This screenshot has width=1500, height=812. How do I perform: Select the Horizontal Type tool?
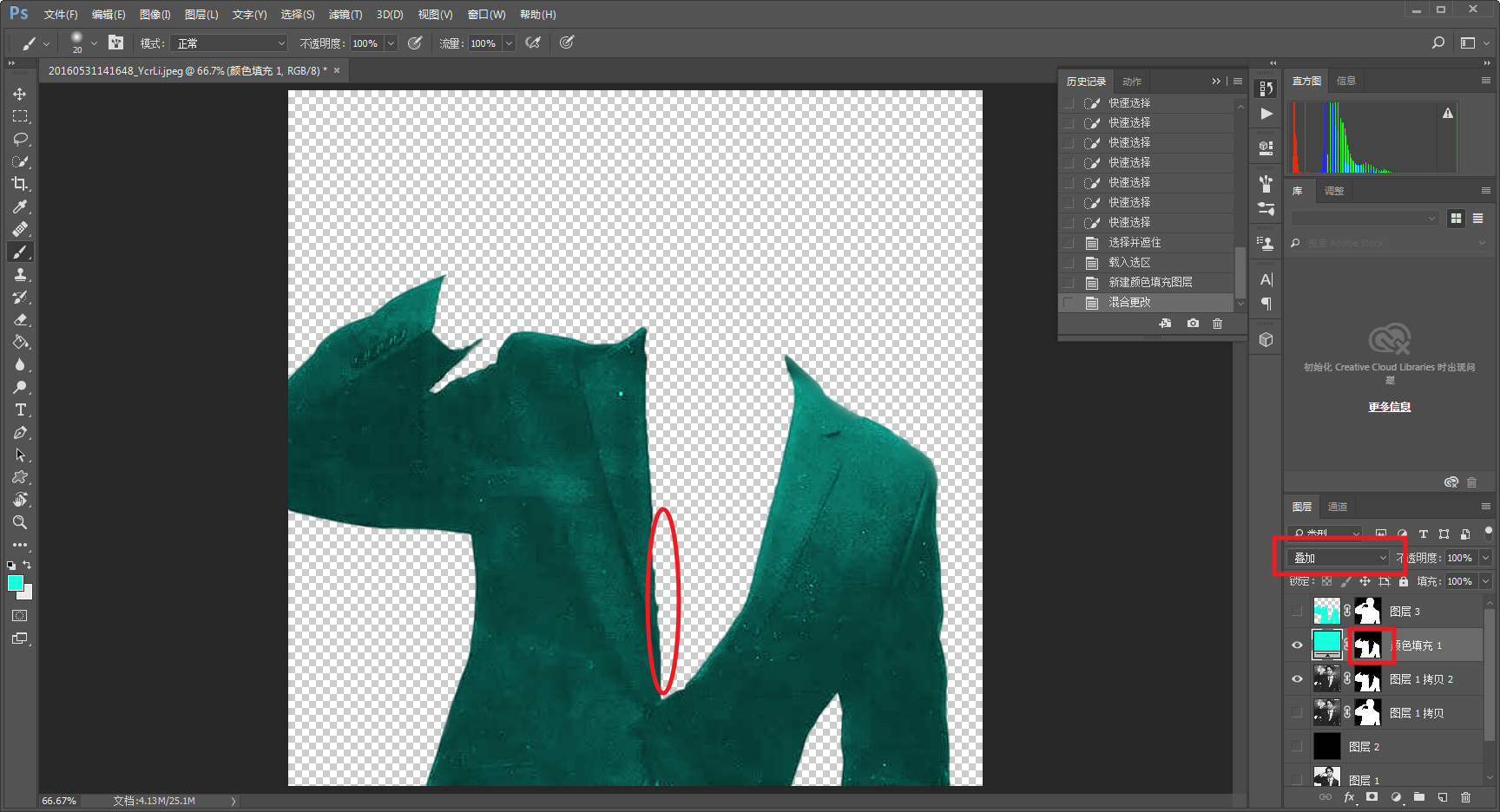point(20,409)
